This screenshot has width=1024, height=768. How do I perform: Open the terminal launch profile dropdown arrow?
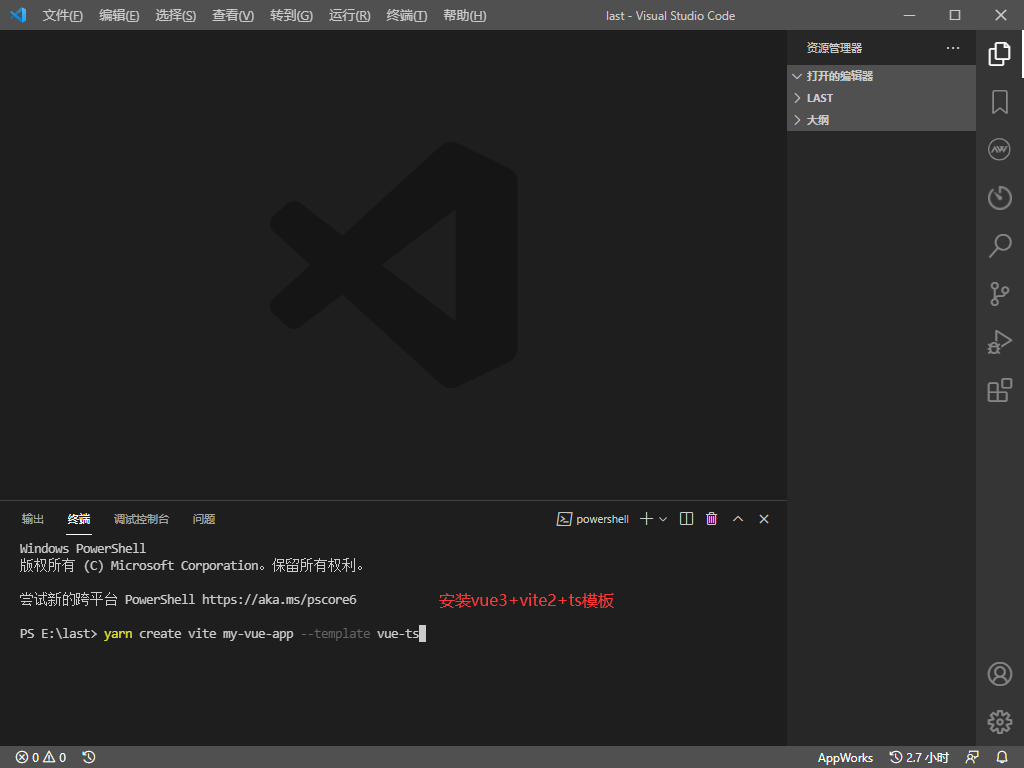coord(663,519)
